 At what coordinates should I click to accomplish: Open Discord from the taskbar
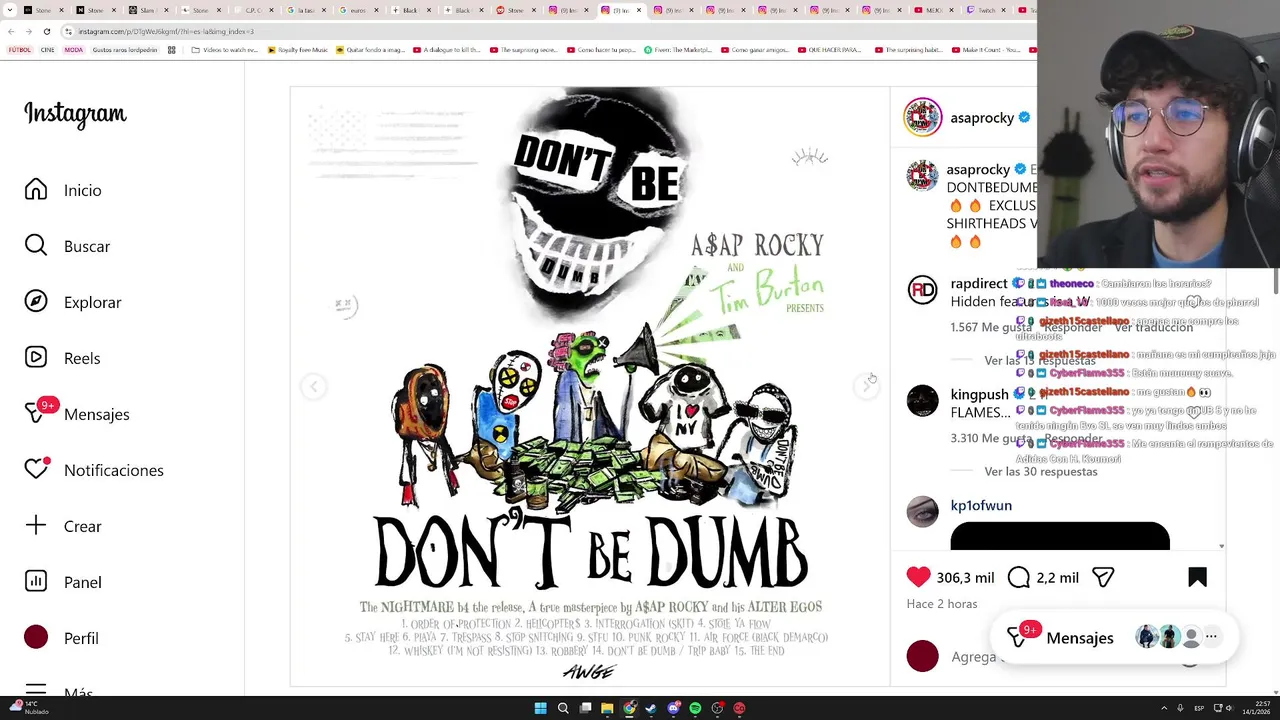[673, 708]
